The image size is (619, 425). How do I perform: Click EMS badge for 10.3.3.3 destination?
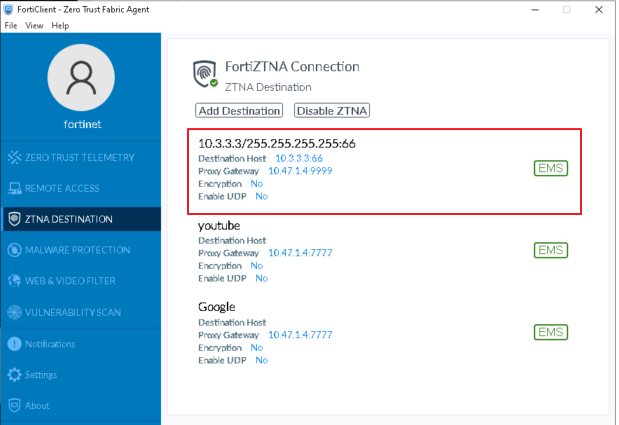point(551,168)
